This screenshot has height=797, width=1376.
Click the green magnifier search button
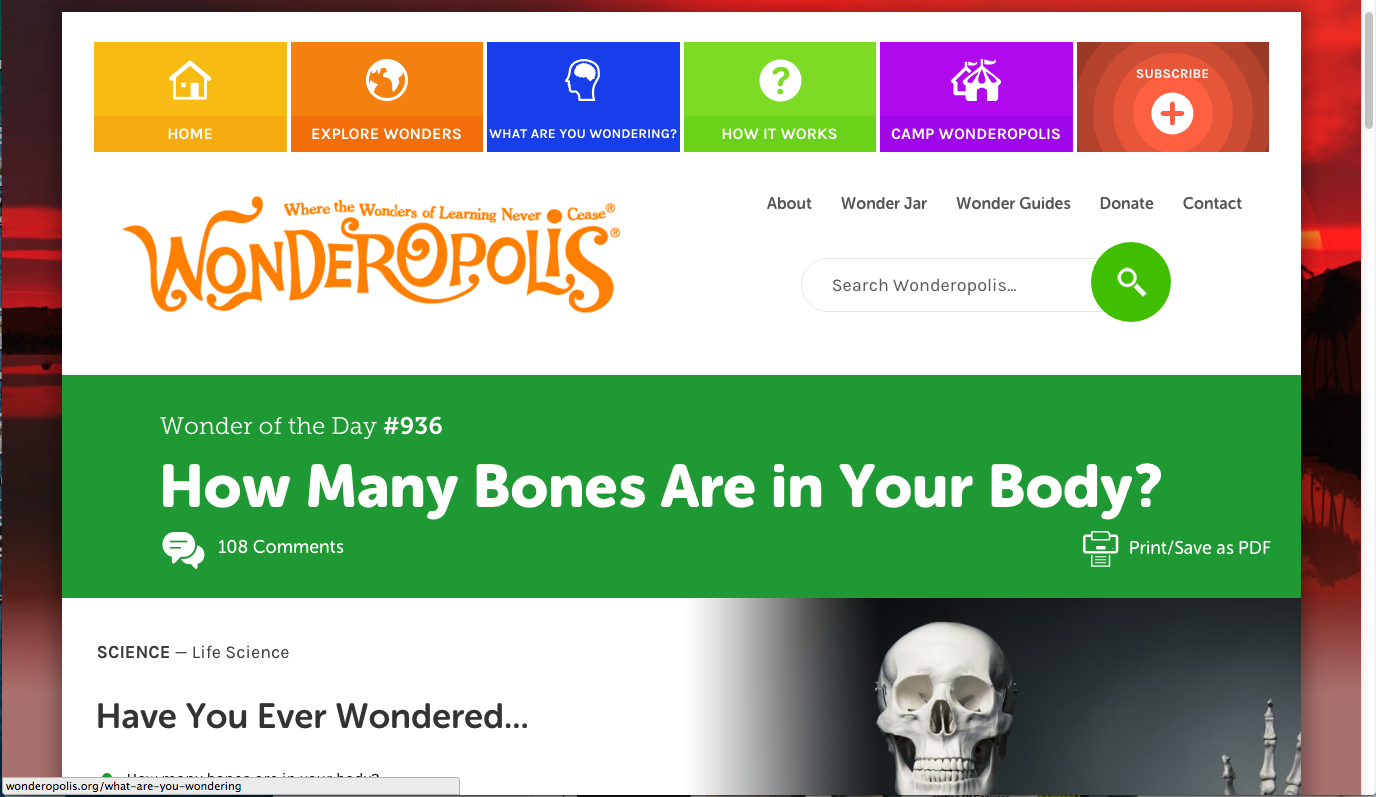pos(1131,282)
